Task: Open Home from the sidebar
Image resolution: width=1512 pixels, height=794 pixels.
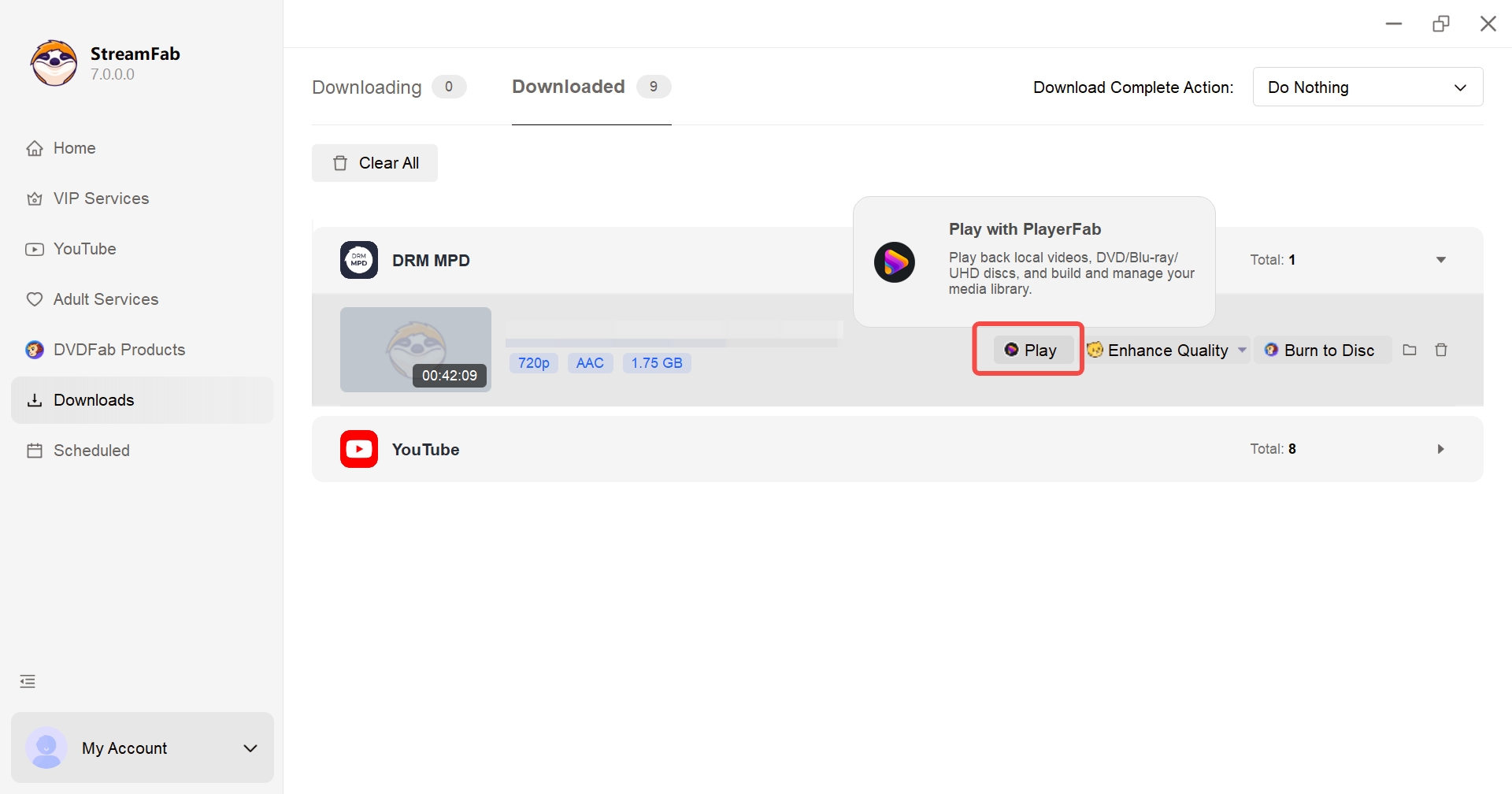Action: coord(73,148)
